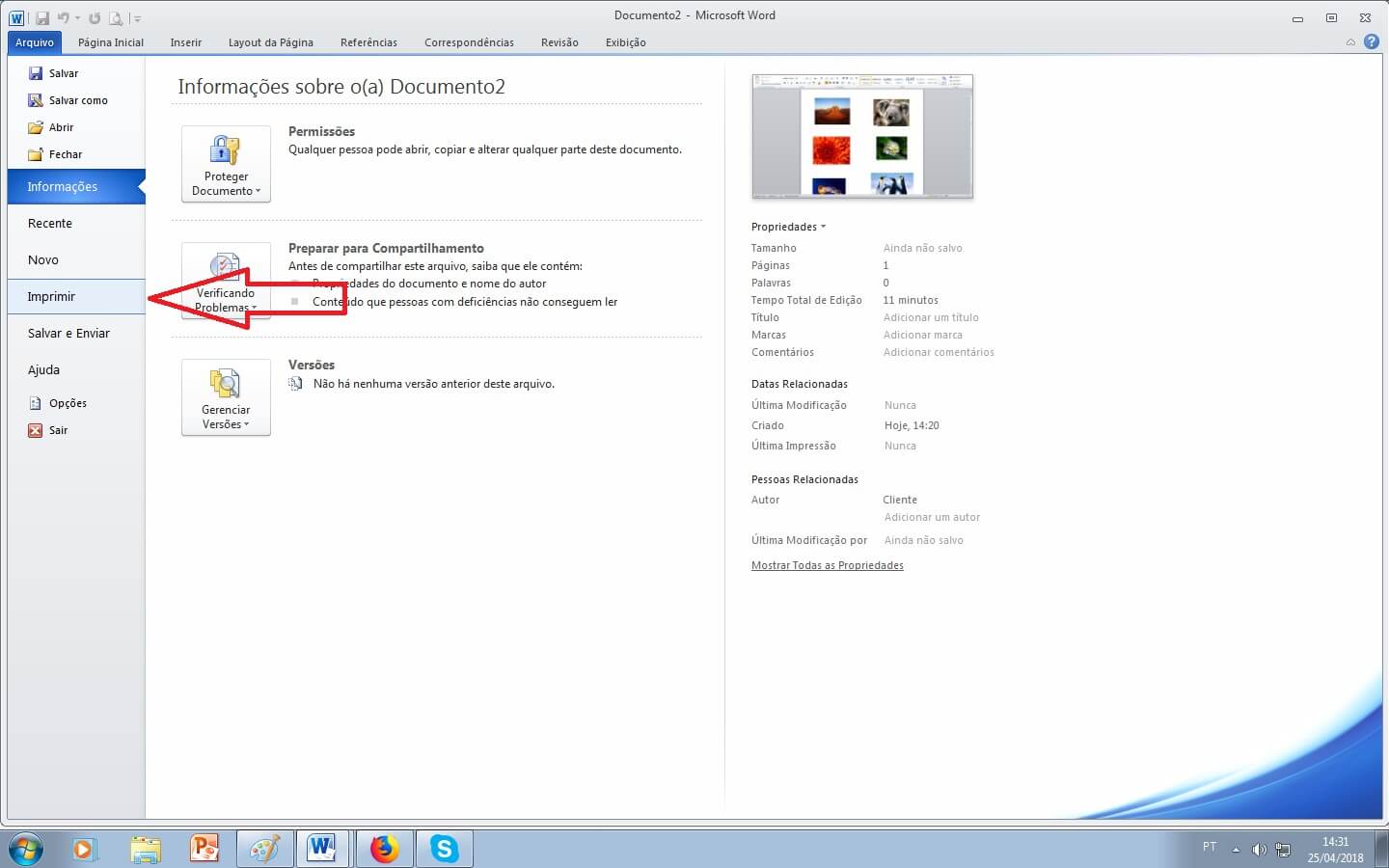Expand the Proteger Documento dropdown button
This screenshot has height=868, width=1389.
pos(226,164)
